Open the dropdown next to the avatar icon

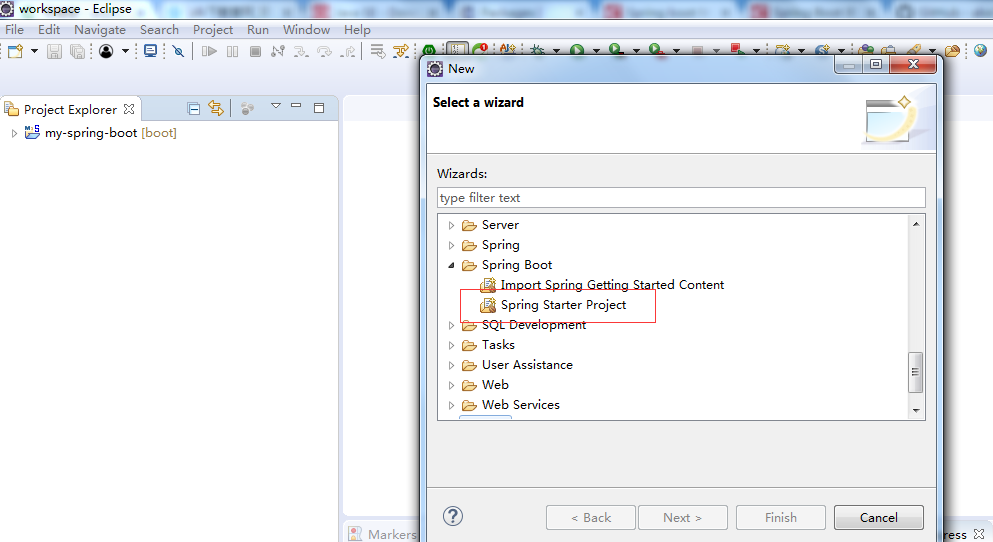pos(125,51)
